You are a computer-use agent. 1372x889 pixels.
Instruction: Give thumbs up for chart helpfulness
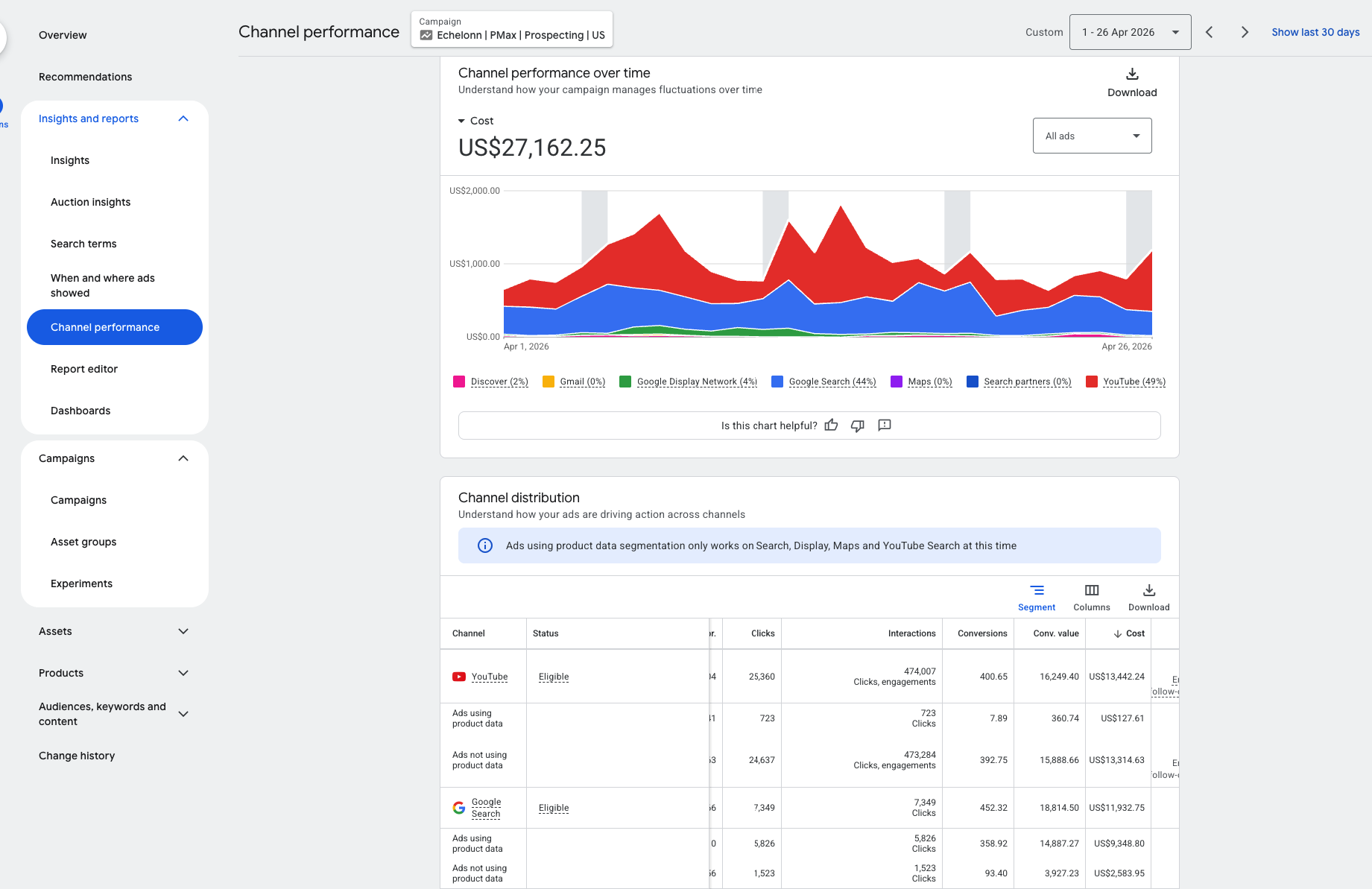831,425
